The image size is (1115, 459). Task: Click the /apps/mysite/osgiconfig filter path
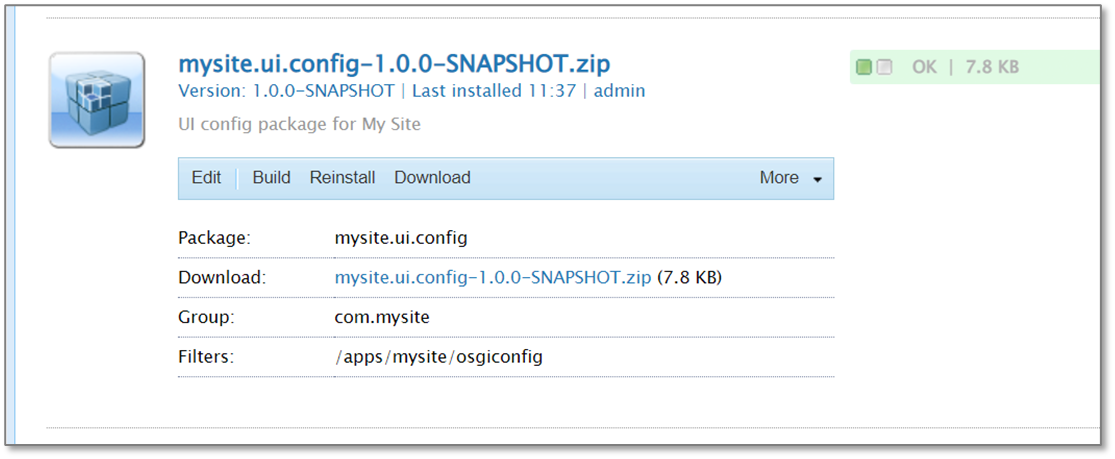pyautogui.click(x=439, y=356)
